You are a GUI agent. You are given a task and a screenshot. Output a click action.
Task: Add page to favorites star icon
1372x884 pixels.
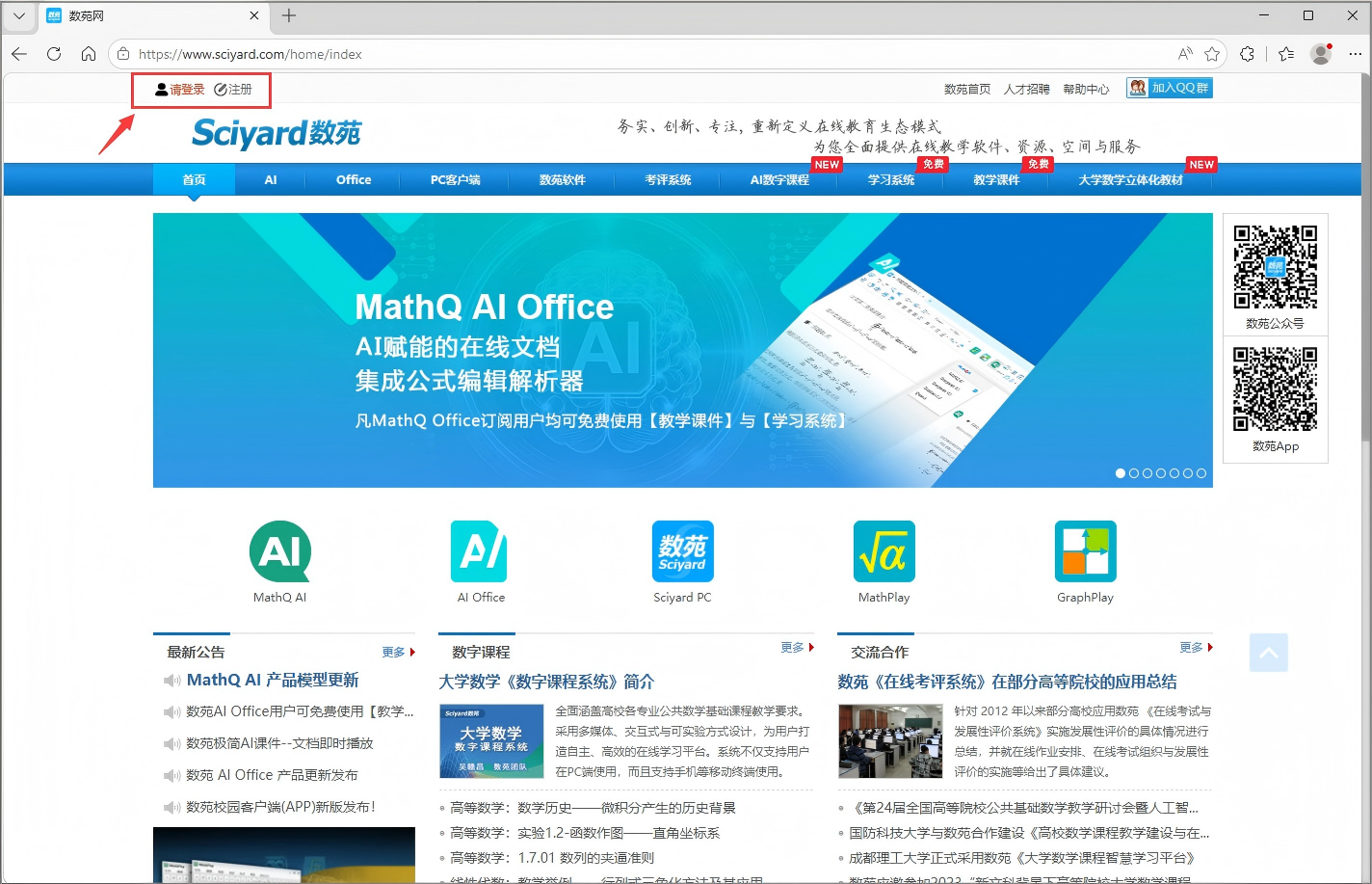click(1212, 54)
